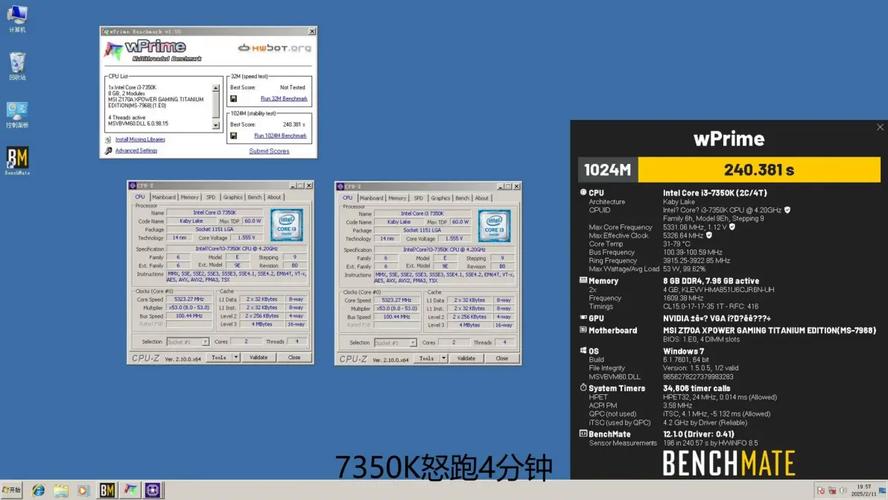Click the Tools button in left CPU-Z
Viewport: 888px width, 500px height.
click(x=219, y=358)
